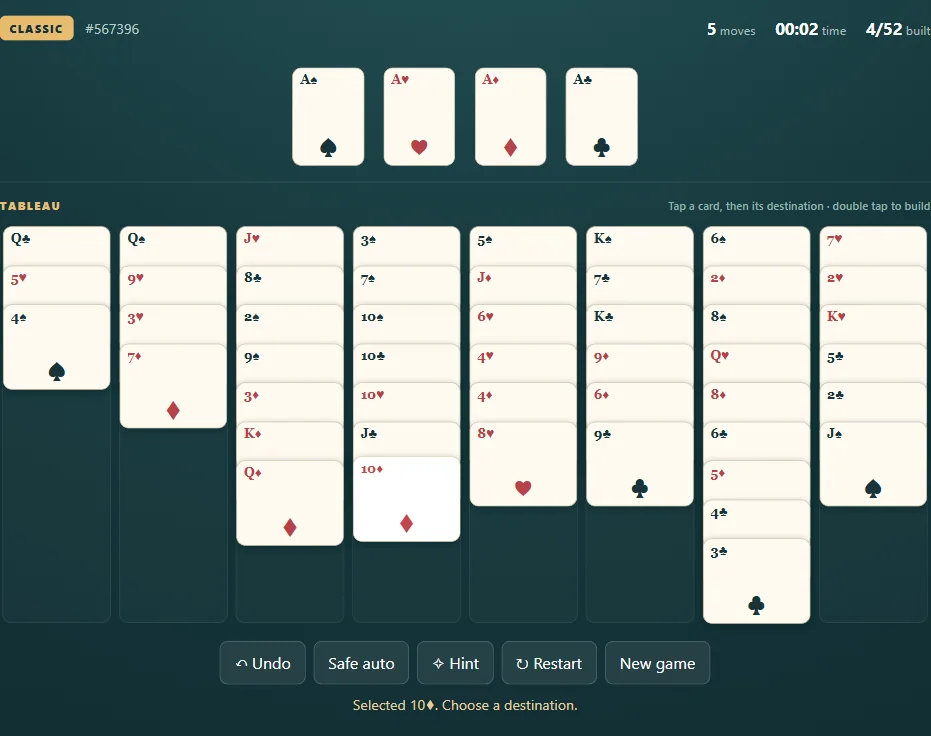Restart the current deal
The width and height of the screenshot is (931, 736).
coord(549,663)
